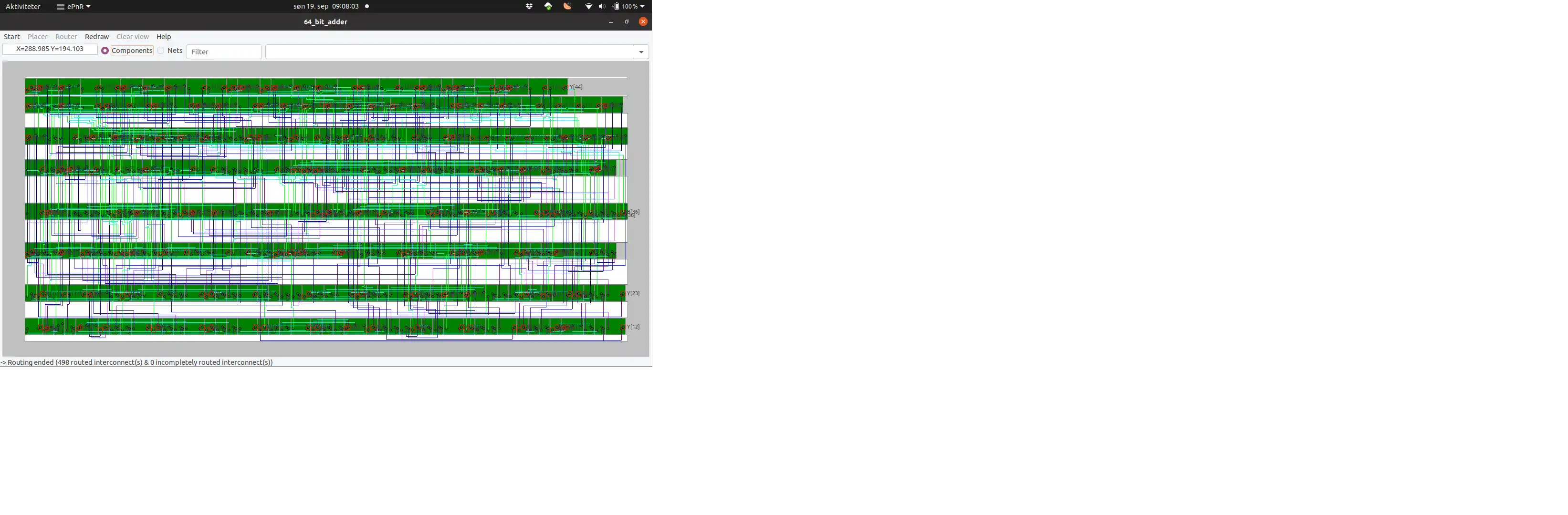Click the ePnR application icon
The height and width of the screenshot is (515, 1568).
pyautogui.click(x=61, y=6)
